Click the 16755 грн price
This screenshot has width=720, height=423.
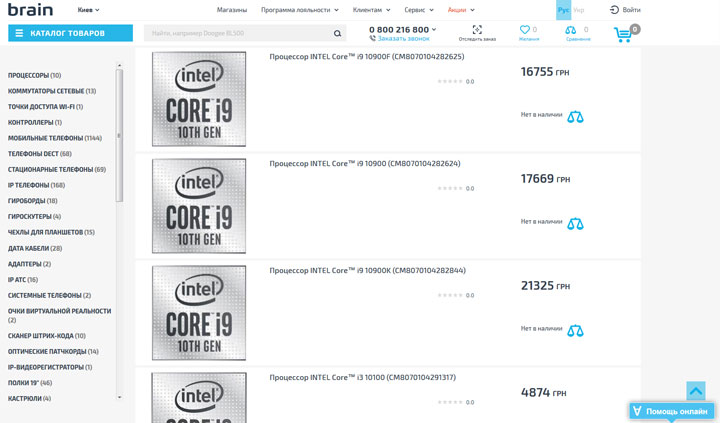pyautogui.click(x=545, y=72)
